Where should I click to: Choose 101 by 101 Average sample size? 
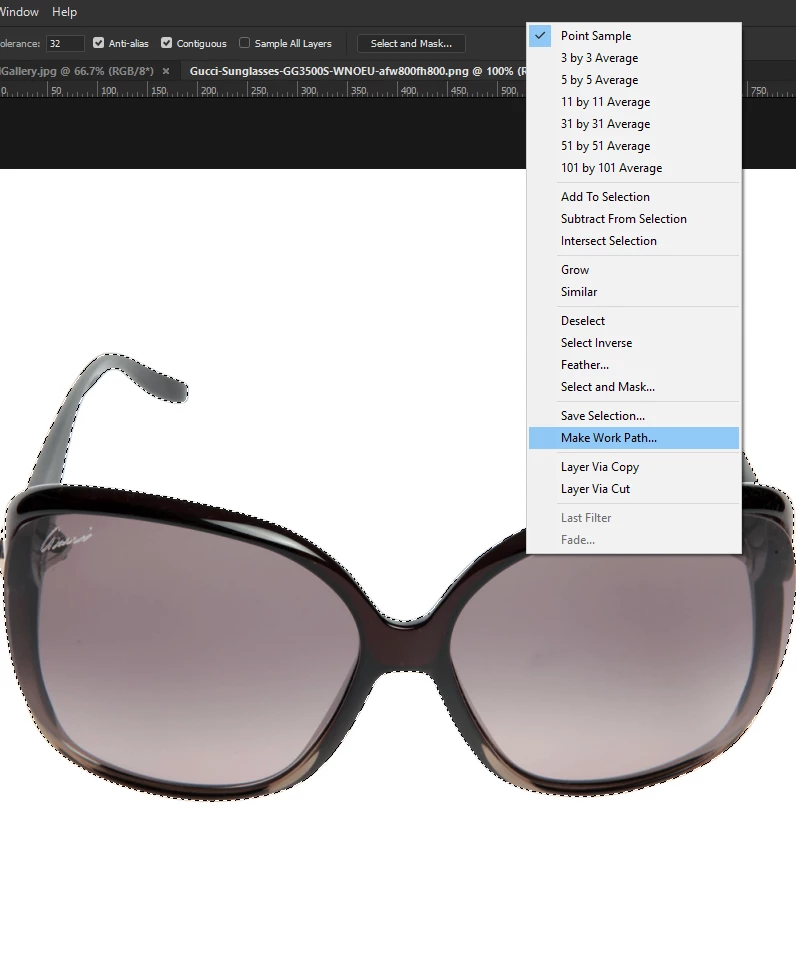[633, 168]
